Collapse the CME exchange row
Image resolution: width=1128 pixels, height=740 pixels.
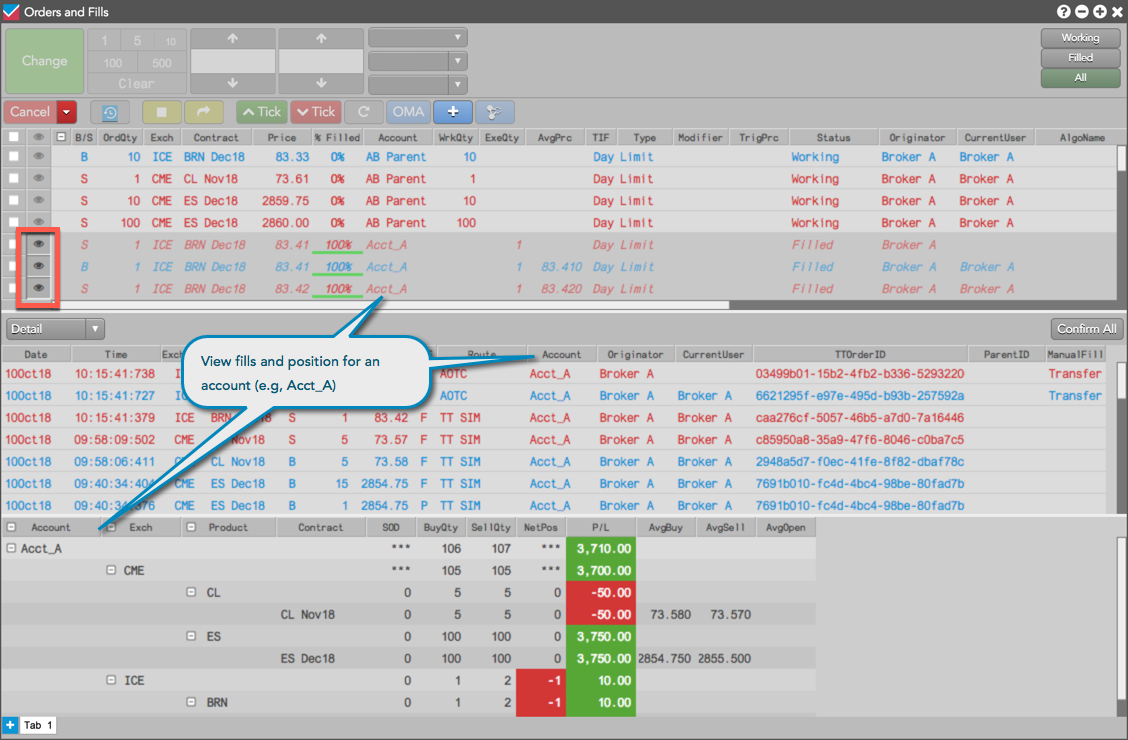tap(111, 570)
